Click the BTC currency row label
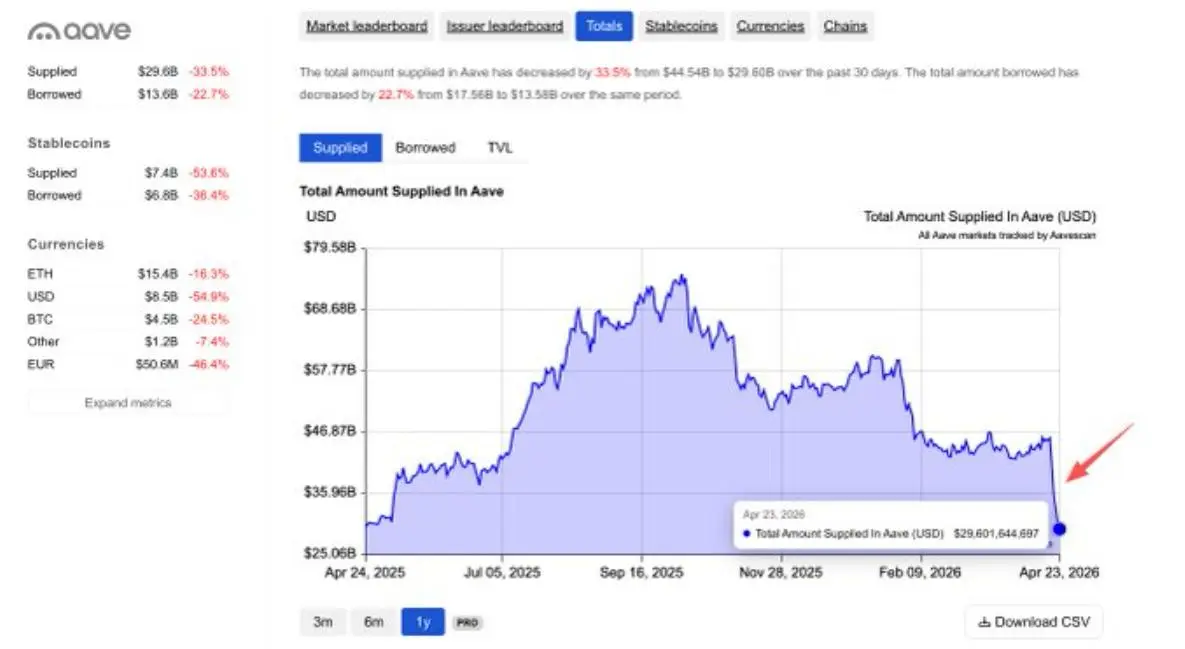The image size is (1185, 649). click(x=40, y=319)
